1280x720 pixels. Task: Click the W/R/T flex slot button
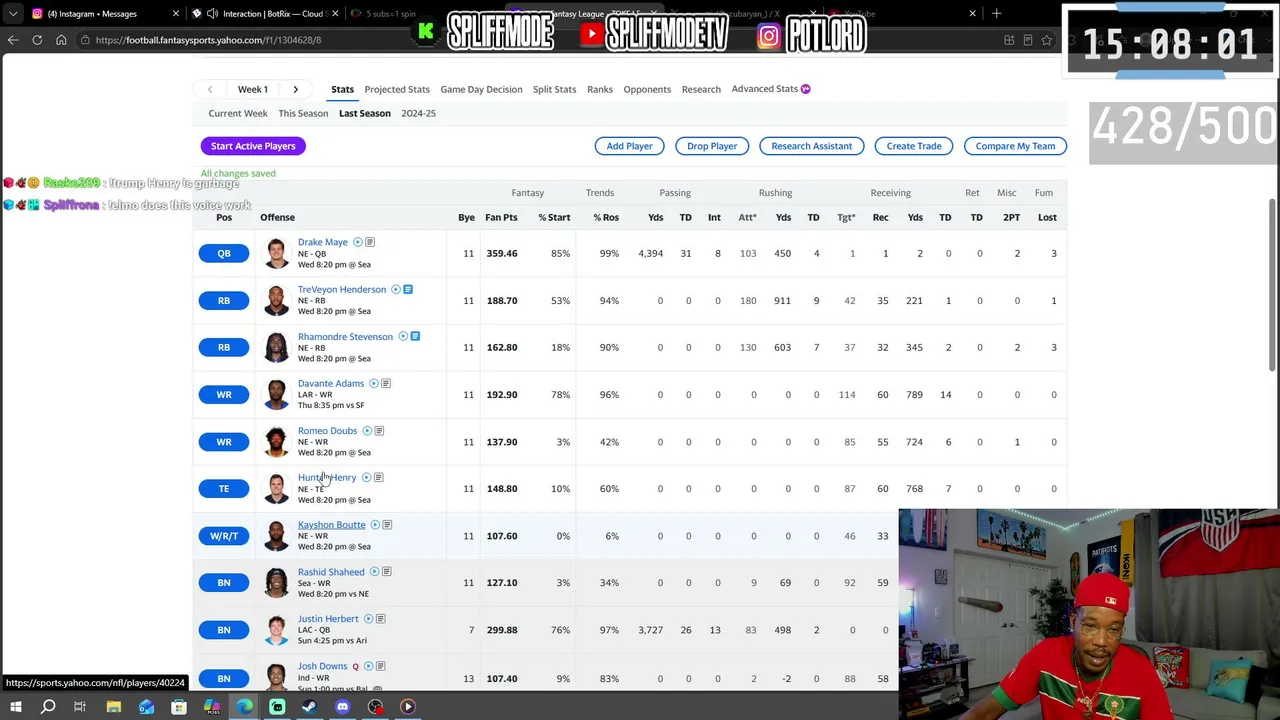click(224, 536)
